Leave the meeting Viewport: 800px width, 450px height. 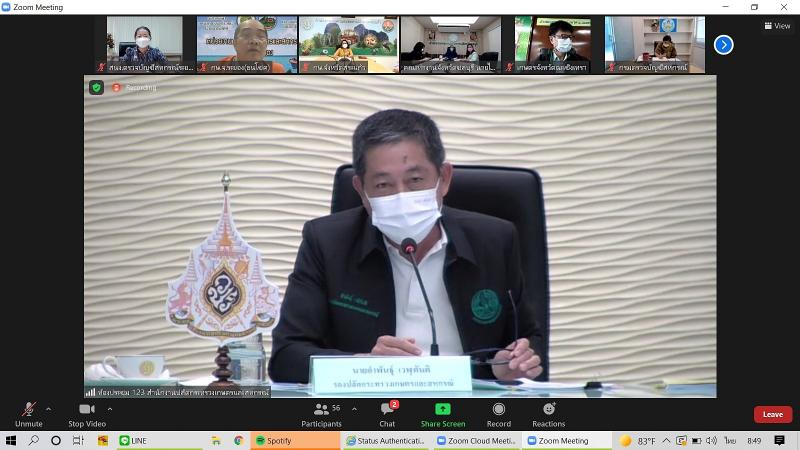[772, 414]
